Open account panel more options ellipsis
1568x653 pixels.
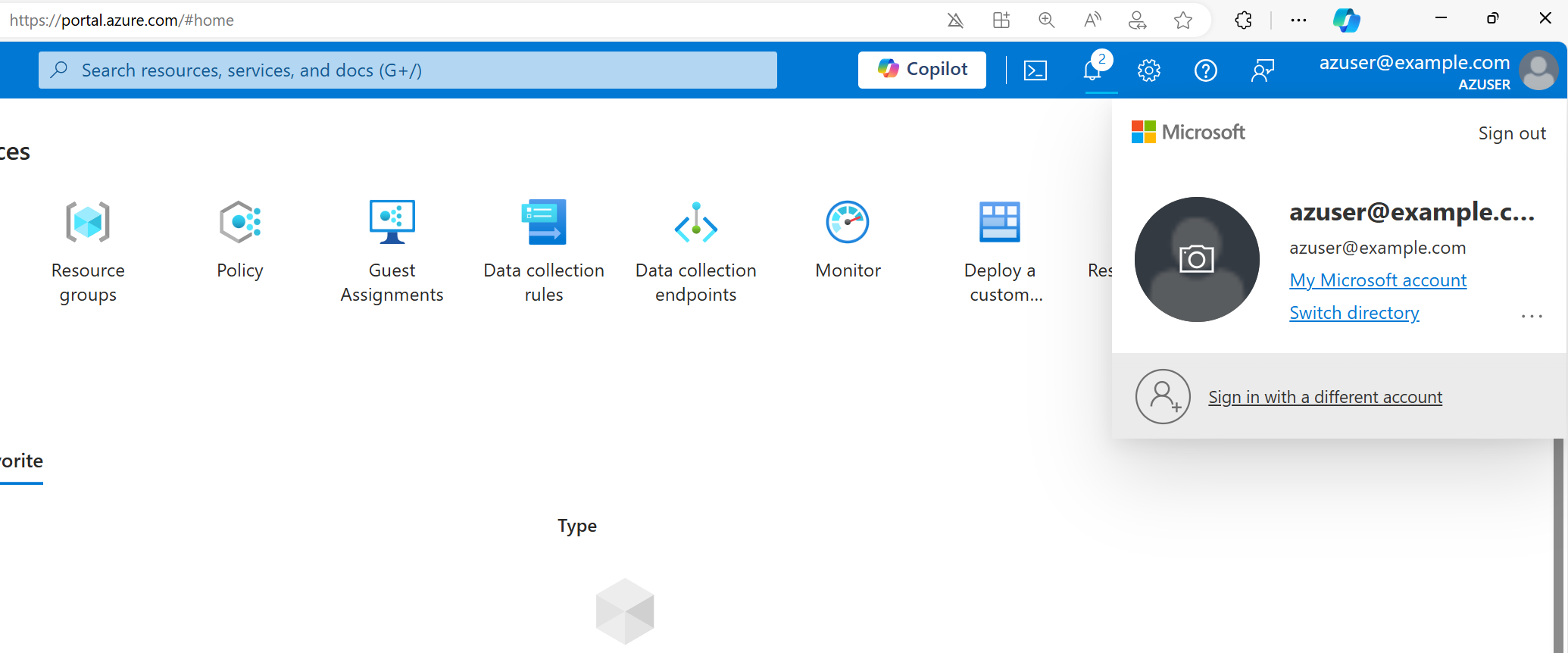tap(1532, 317)
